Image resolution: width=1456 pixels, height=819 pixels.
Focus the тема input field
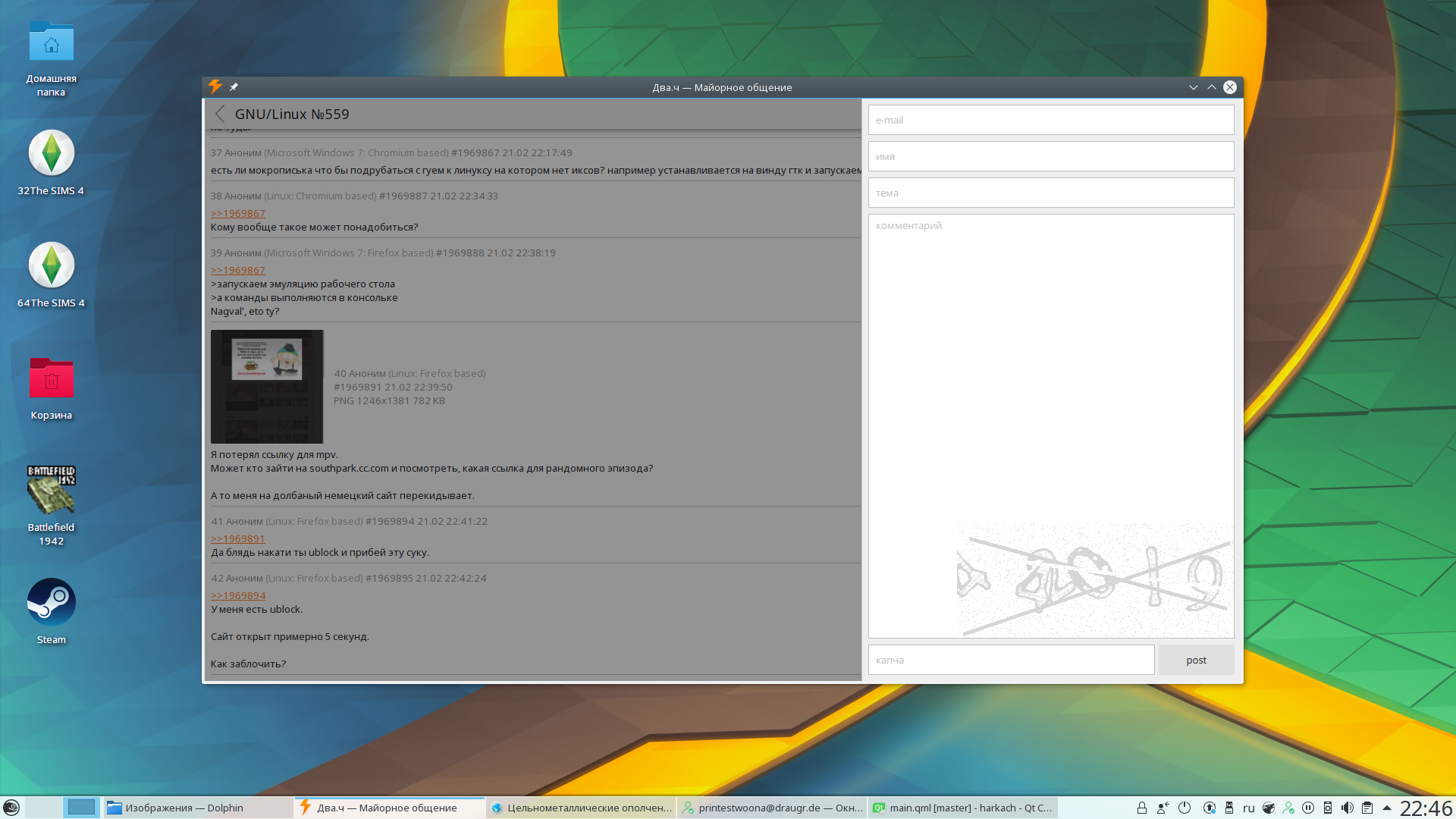coord(1051,193)
